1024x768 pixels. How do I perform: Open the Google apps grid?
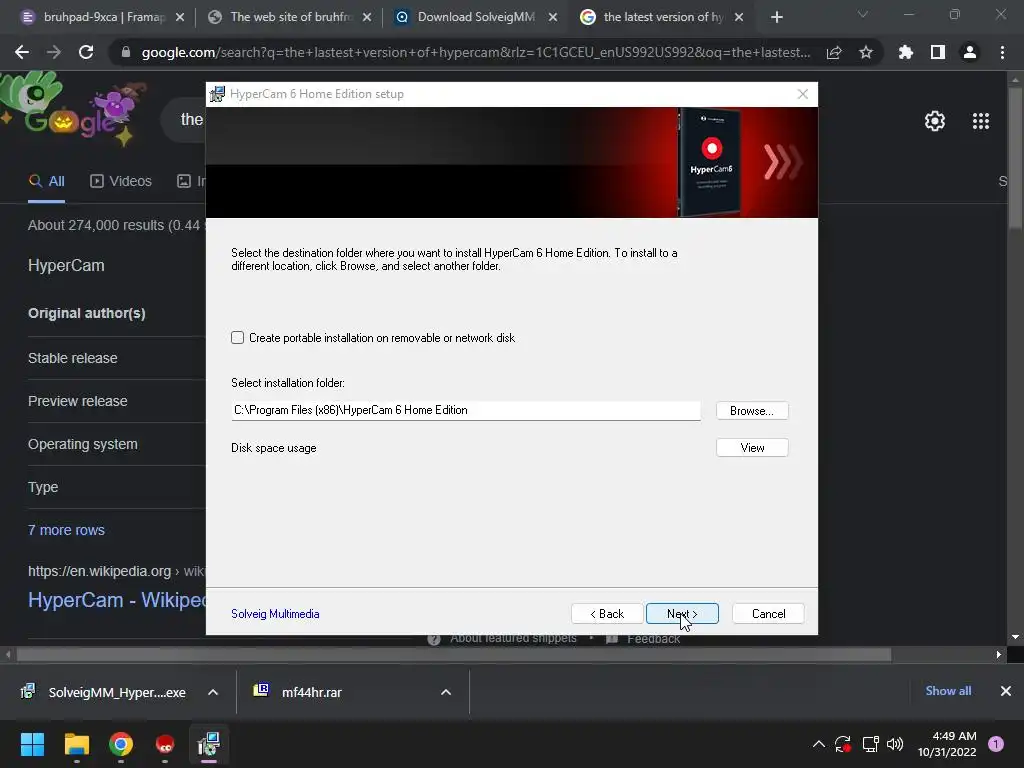click(x=981, y=121)
